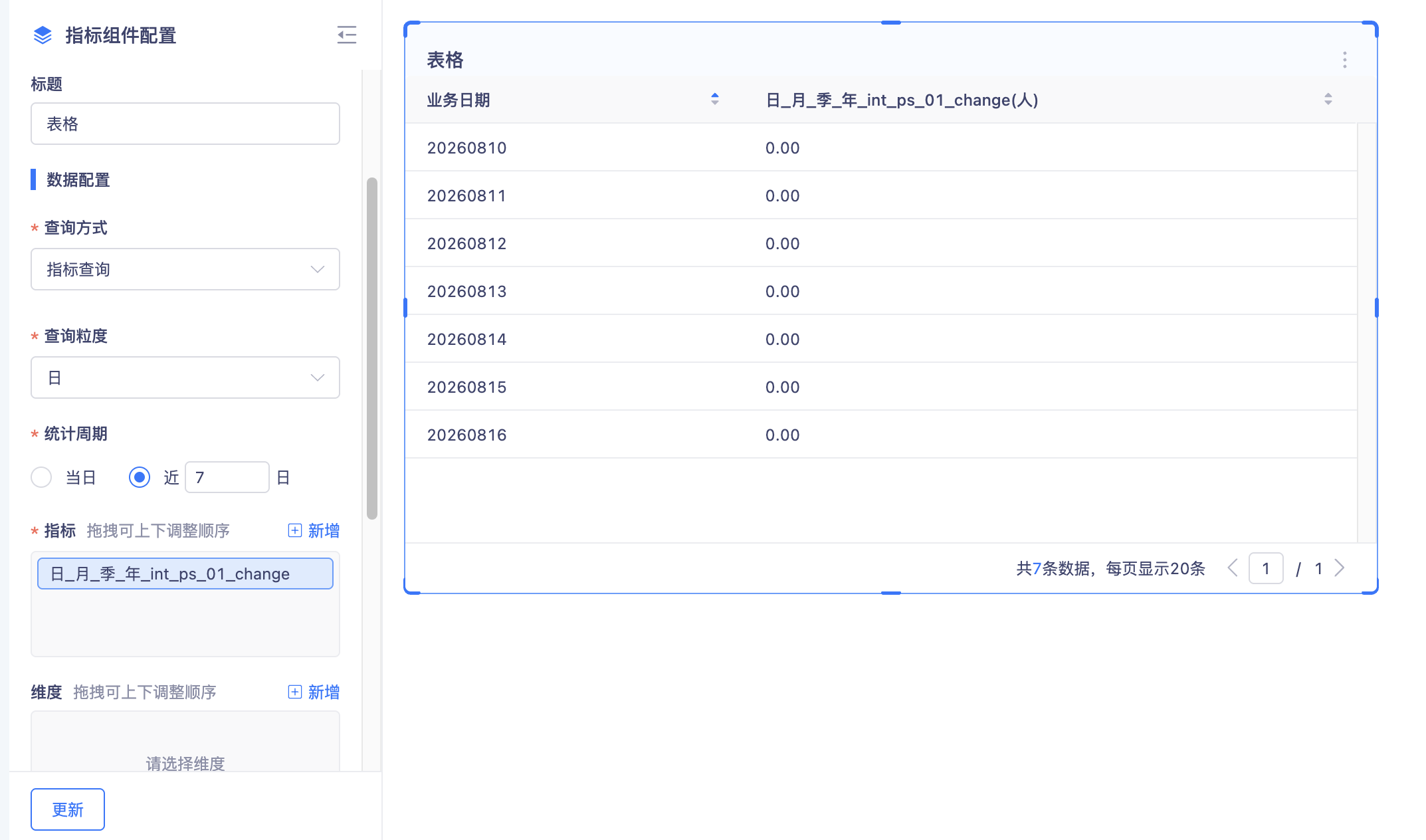The width and height of the screenshot is (1426, 840).
Task: Go to the previous page arrow
Action: point(1233,568)
